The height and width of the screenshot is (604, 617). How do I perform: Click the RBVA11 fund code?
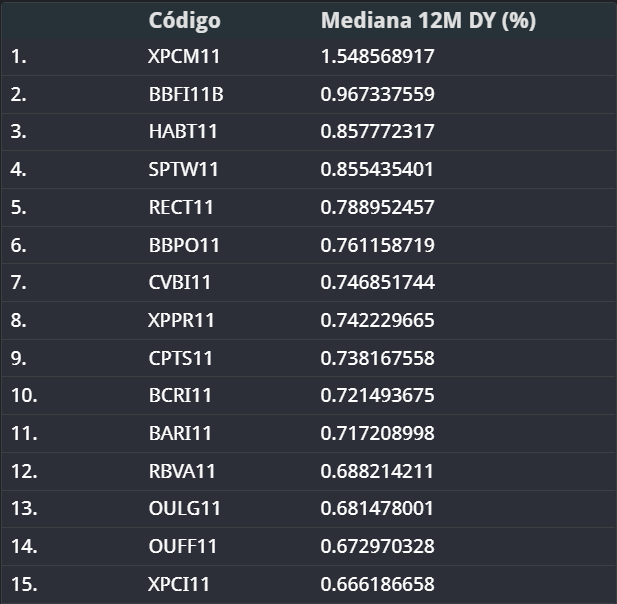(x=182, y=471)
